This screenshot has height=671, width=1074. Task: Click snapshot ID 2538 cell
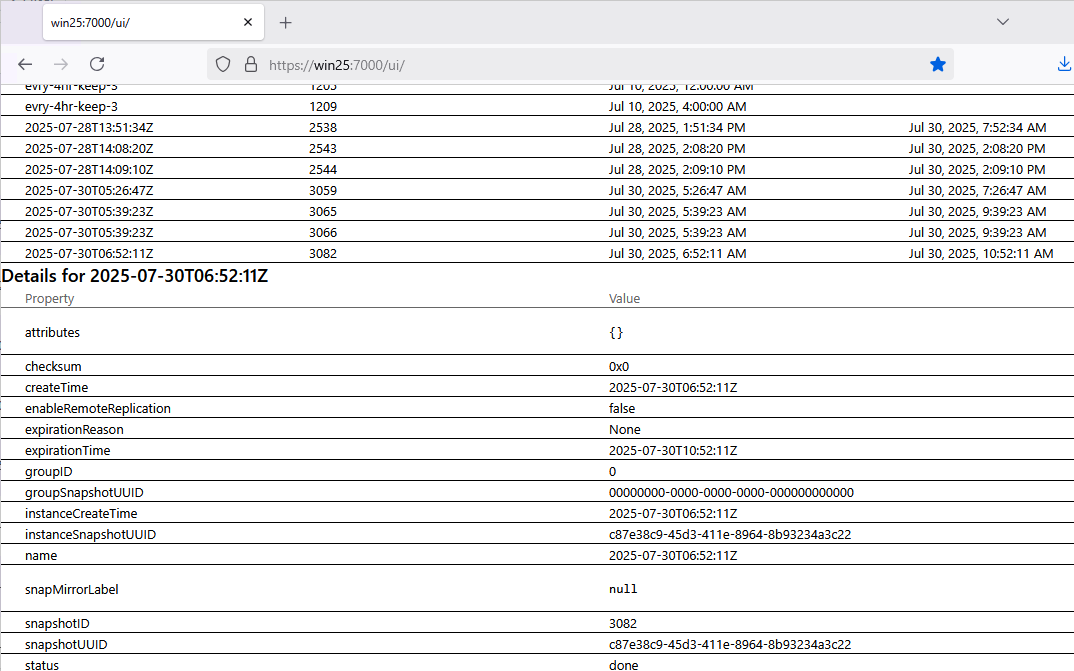tap(323, 127)
